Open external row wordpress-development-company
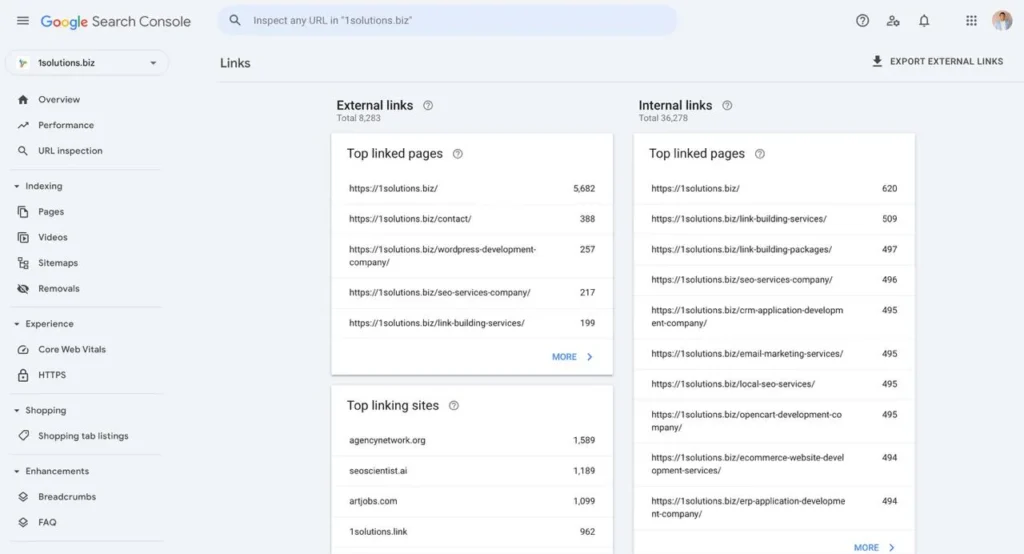This screenshot has width=1024, height=554. click(472, 256)
